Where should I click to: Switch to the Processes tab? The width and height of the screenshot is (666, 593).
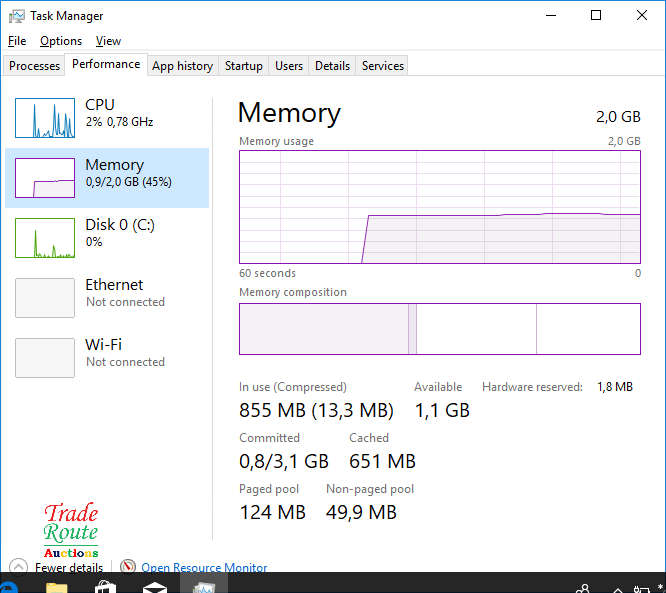point(35,66)
